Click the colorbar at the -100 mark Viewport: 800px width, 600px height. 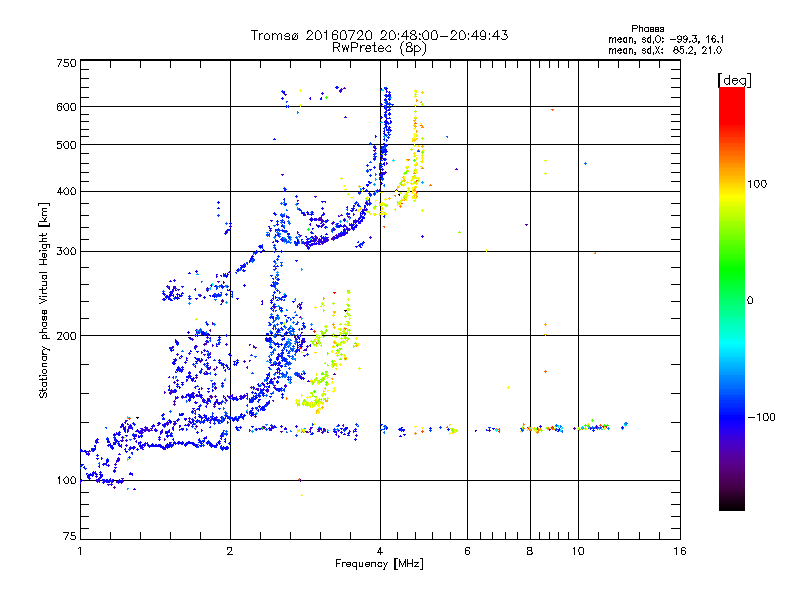(x=732, y=417)
